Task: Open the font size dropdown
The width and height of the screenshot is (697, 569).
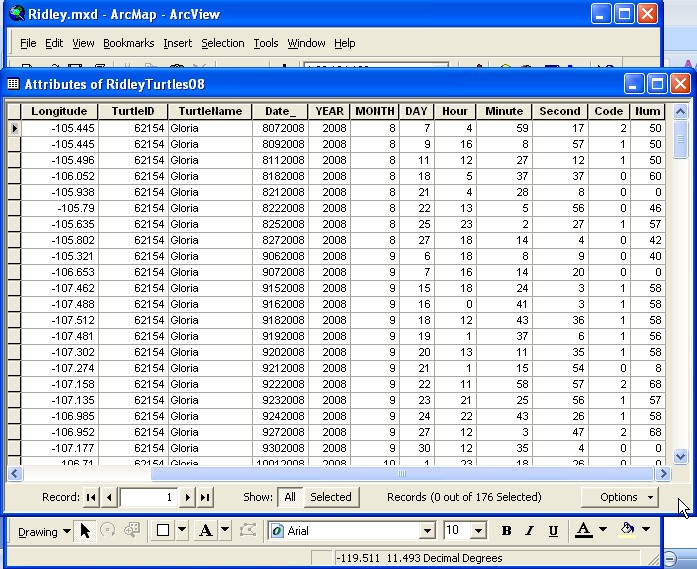Action: click(x=478, y=531)
